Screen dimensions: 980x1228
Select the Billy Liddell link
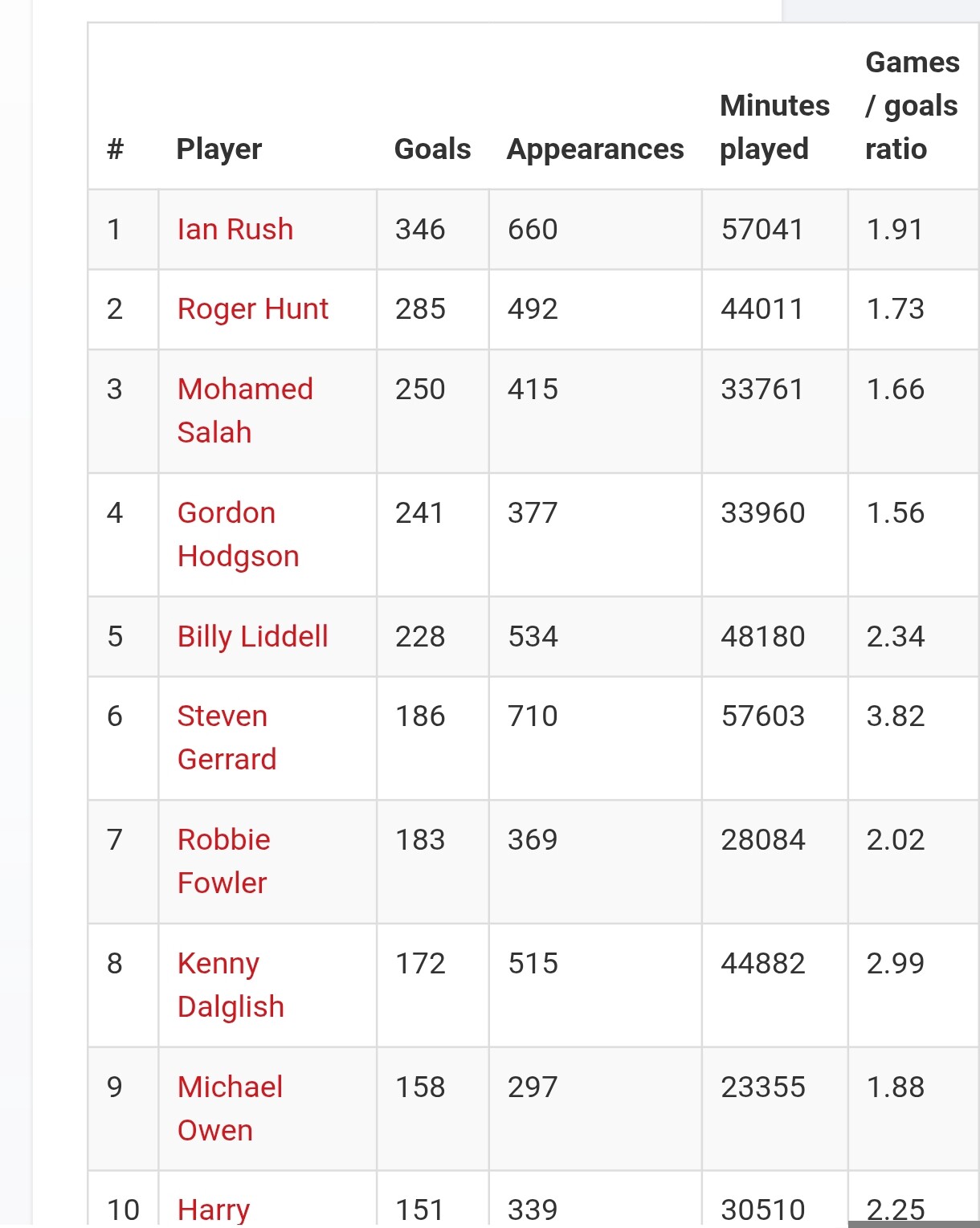point(252,637)
